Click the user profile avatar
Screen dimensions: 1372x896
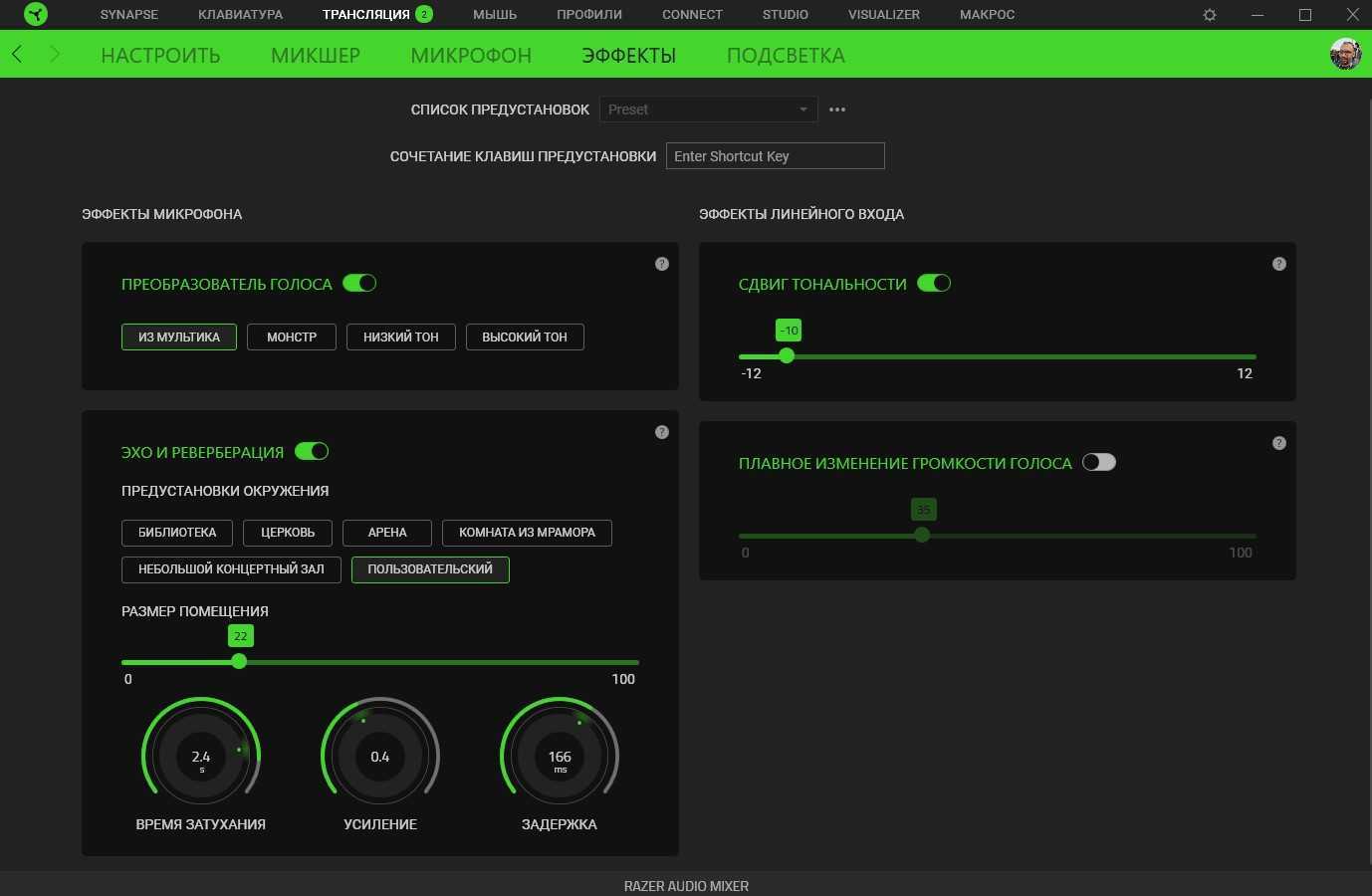[x=1345, y=54]
